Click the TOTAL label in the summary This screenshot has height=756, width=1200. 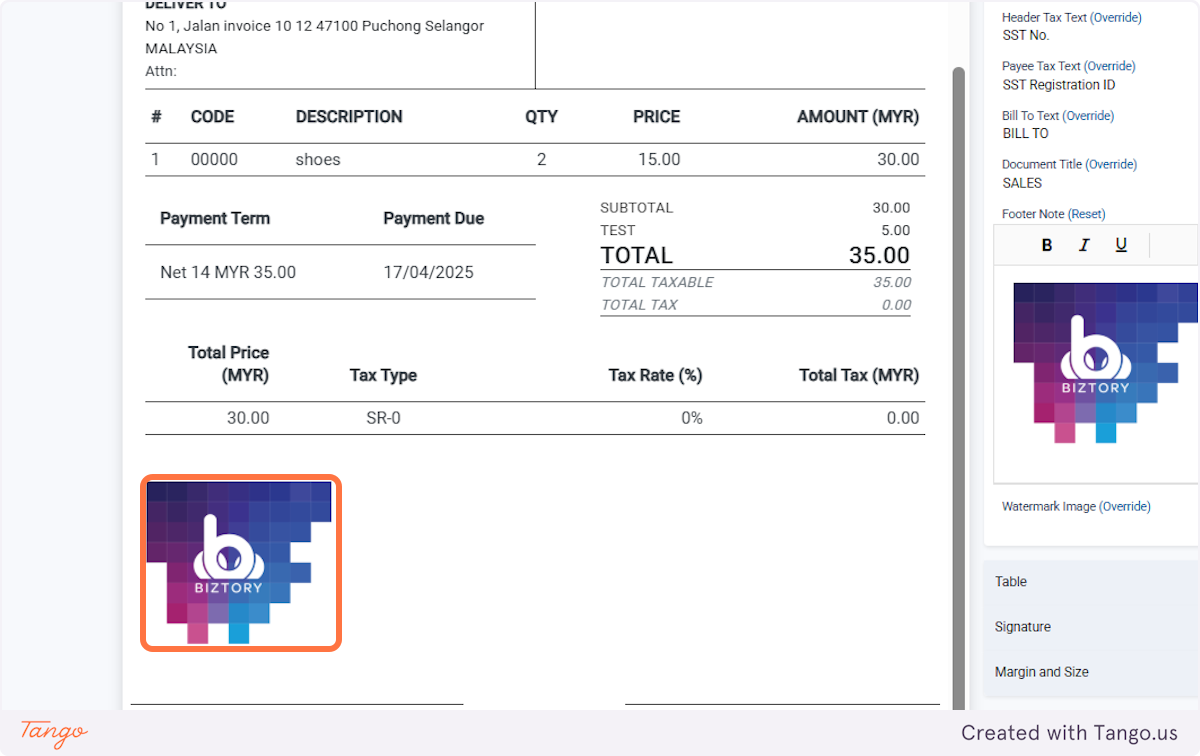point(637,255)
